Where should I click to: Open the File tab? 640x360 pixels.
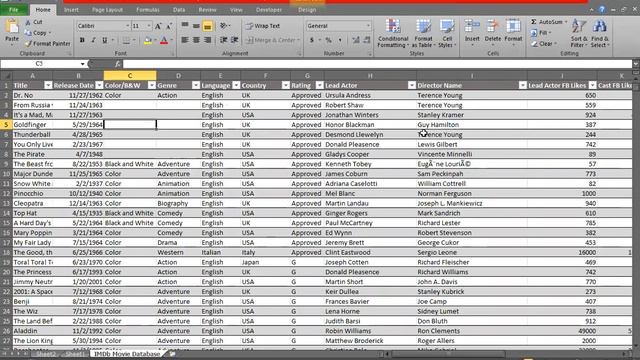click(14, 9)
